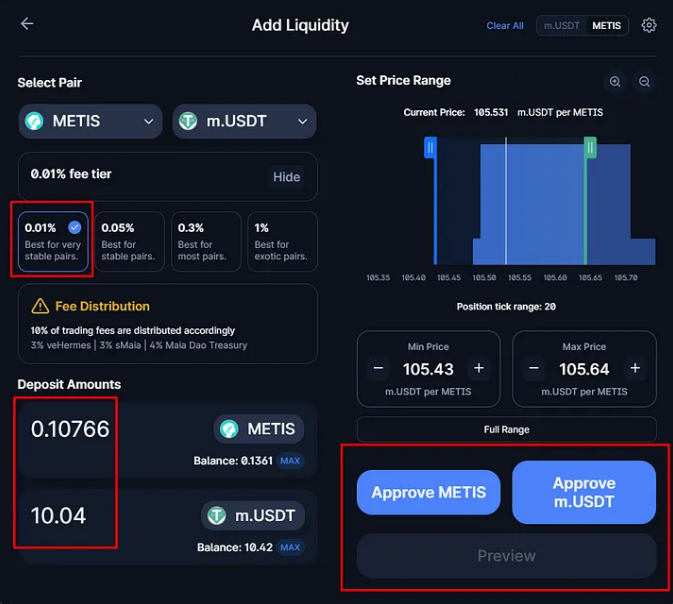Set Full Range for price

506,429
